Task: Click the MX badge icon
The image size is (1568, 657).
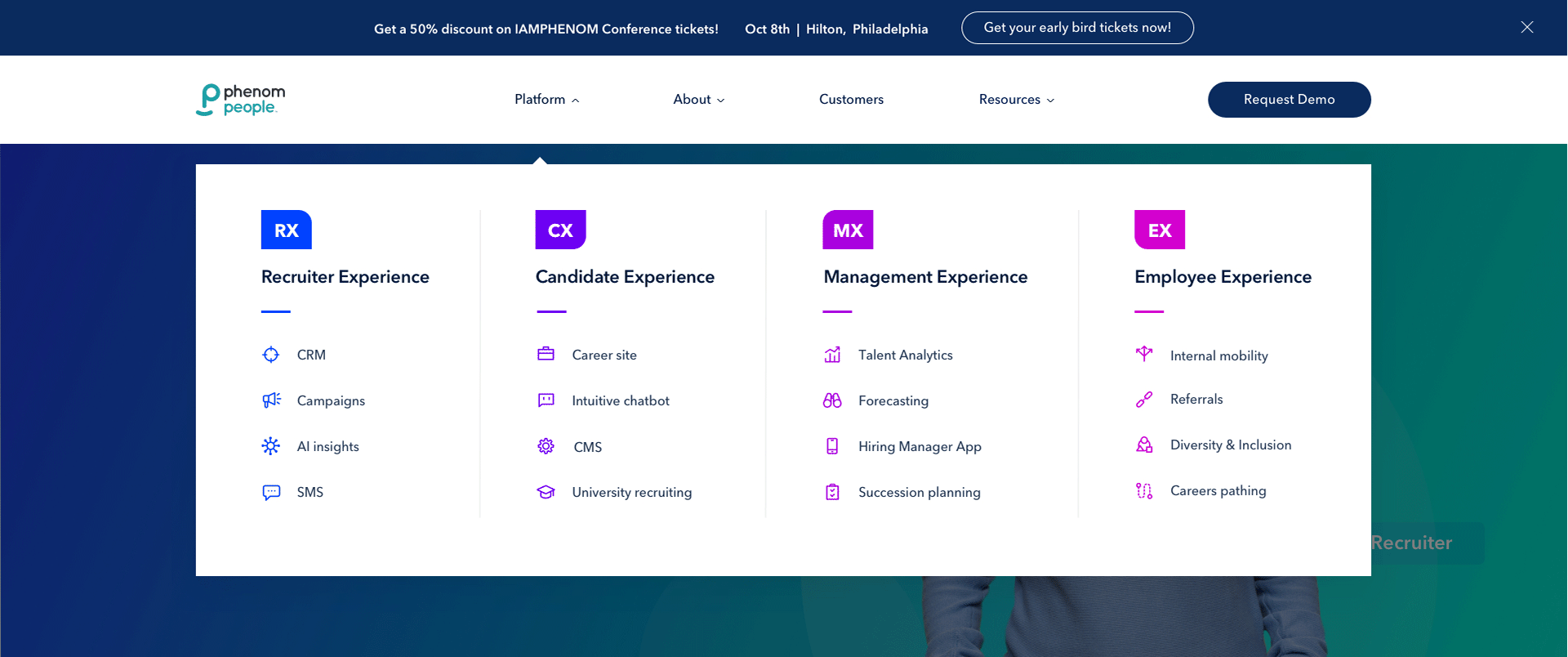Action: (x=848, y=230)
